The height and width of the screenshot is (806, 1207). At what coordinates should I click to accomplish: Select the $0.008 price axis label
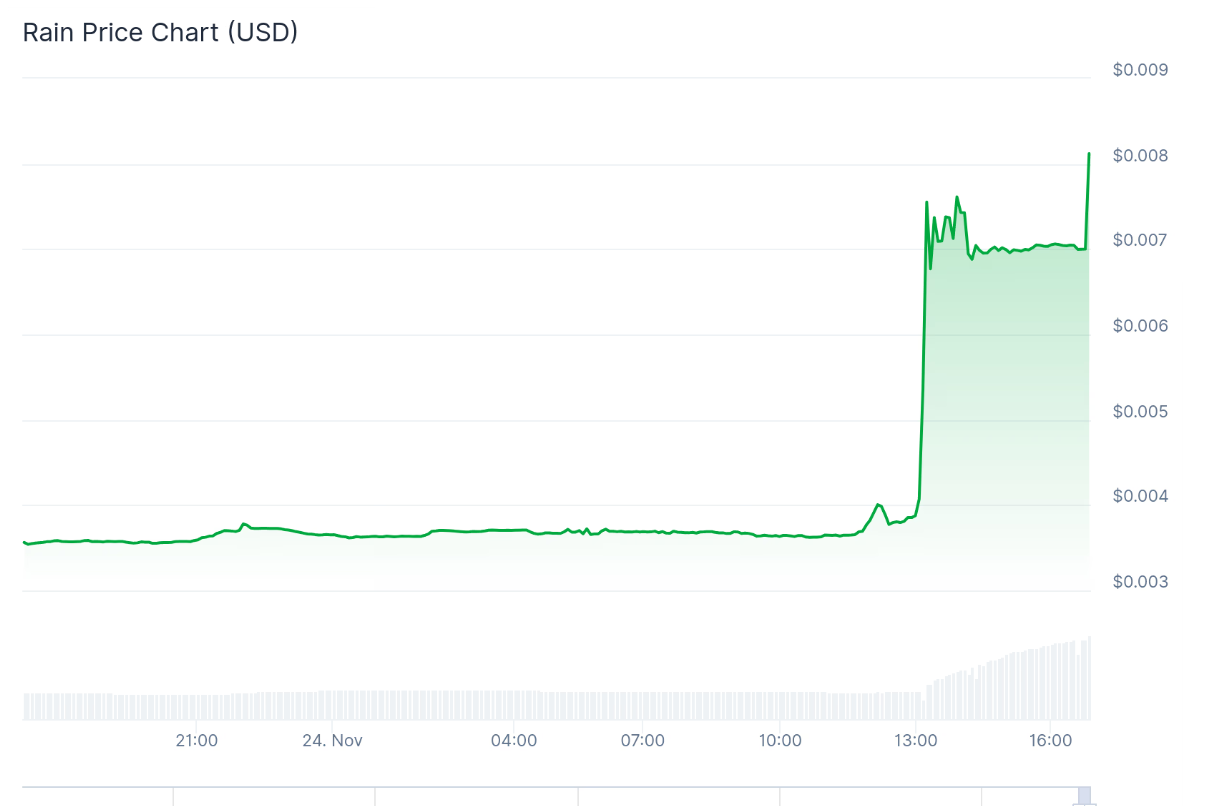(1140, 156)
